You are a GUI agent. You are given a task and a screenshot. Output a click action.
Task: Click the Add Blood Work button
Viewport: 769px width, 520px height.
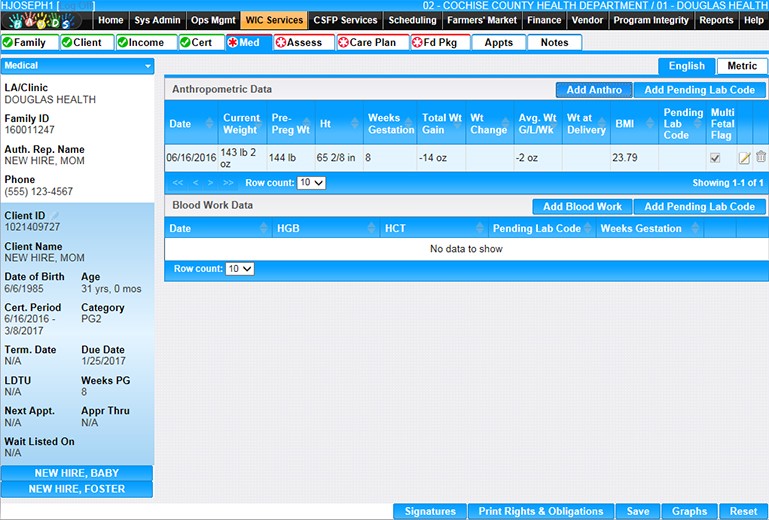[582, 207]
